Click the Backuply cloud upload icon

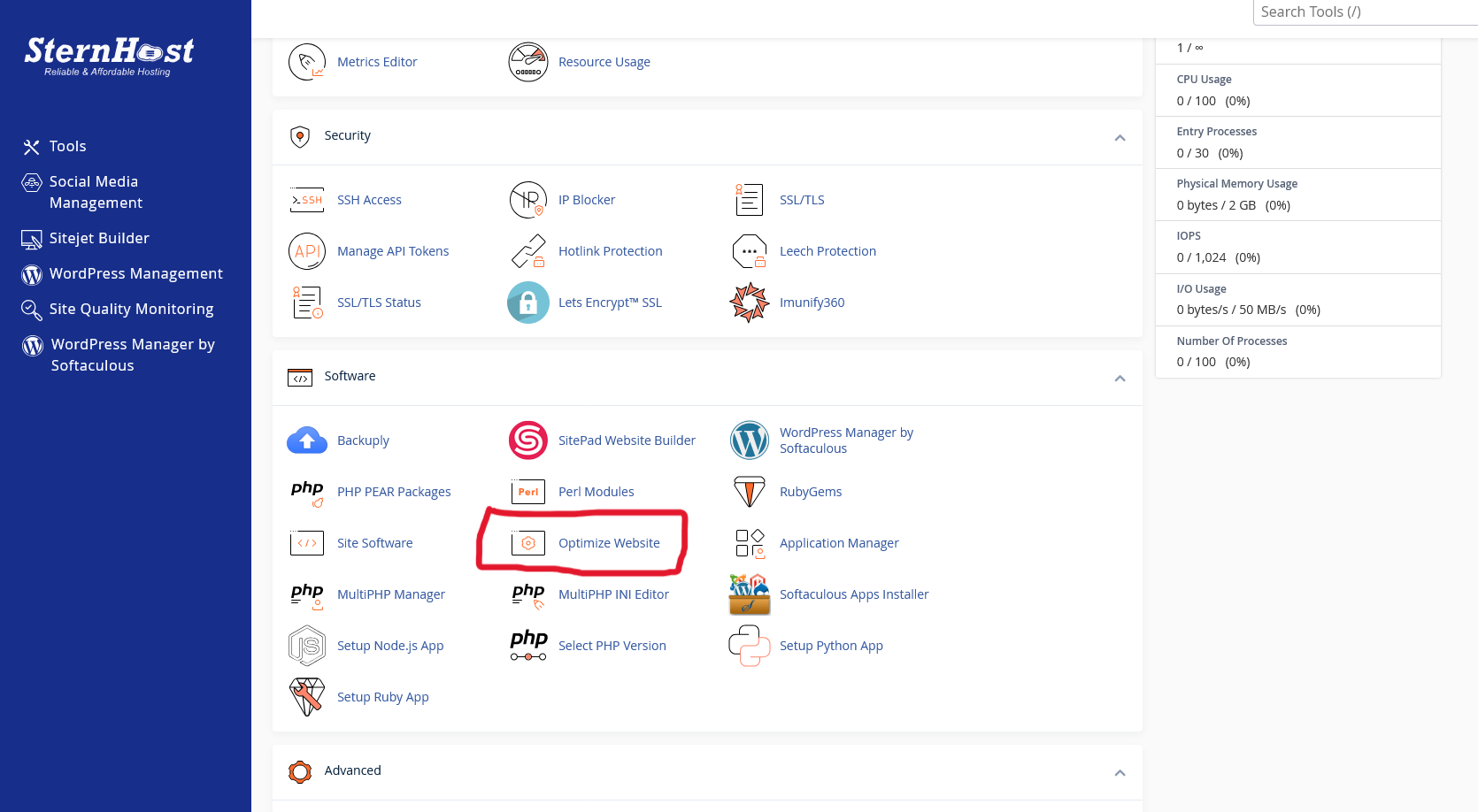[306, 440]
